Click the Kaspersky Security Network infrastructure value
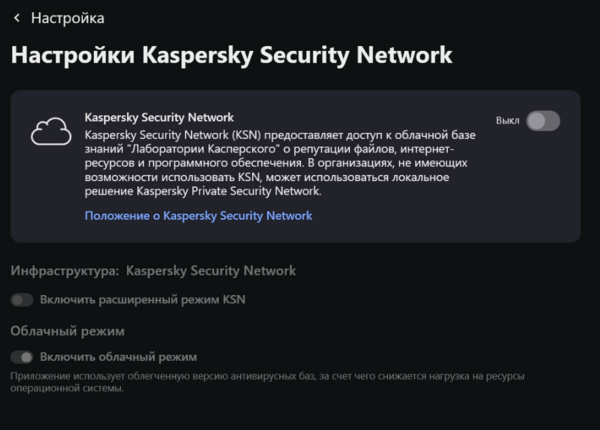This screenshot has width=600, height=430. [211, 271]
